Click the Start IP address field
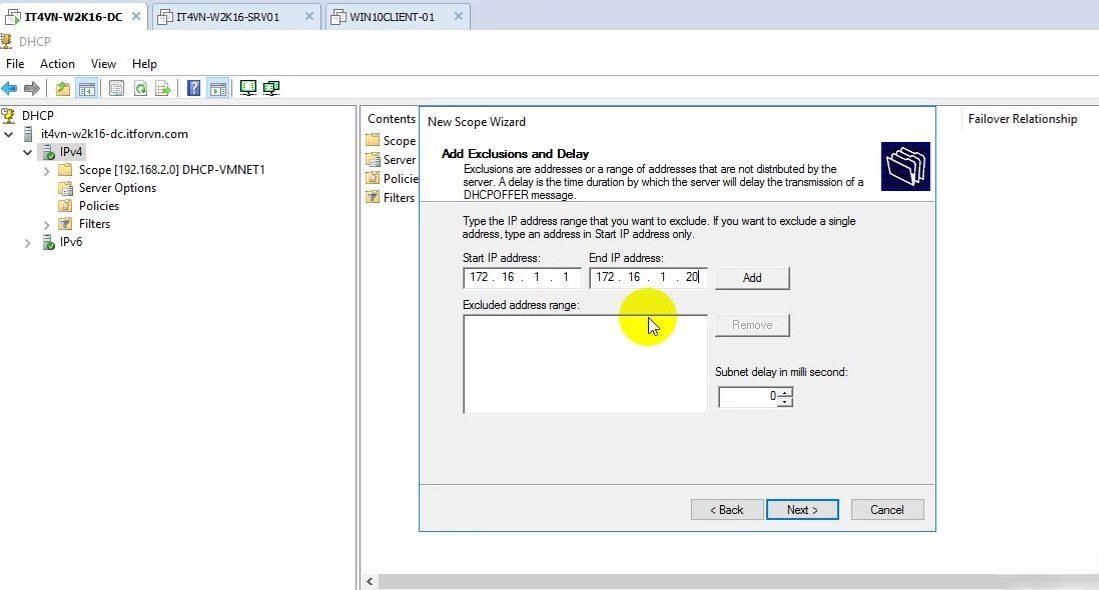The width and height of the screenshot is (1099, 590). (521, 278)
